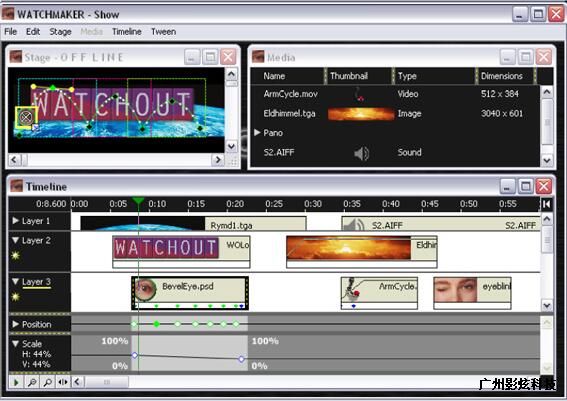567x401 pixels.
Task: Open the Tween menu
Action: tap(163, 32)
